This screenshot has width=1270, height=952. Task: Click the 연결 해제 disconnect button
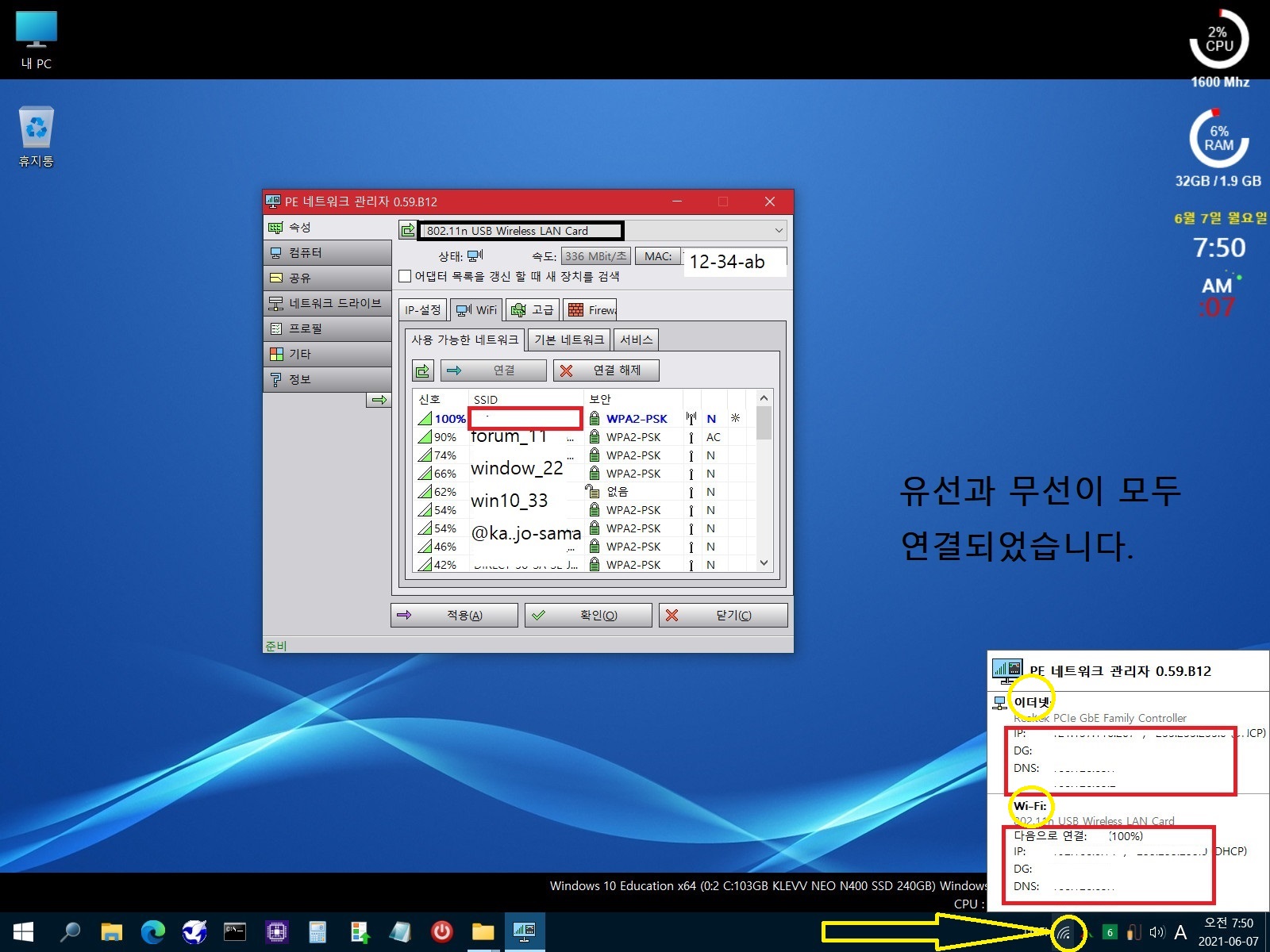[606, 370]
